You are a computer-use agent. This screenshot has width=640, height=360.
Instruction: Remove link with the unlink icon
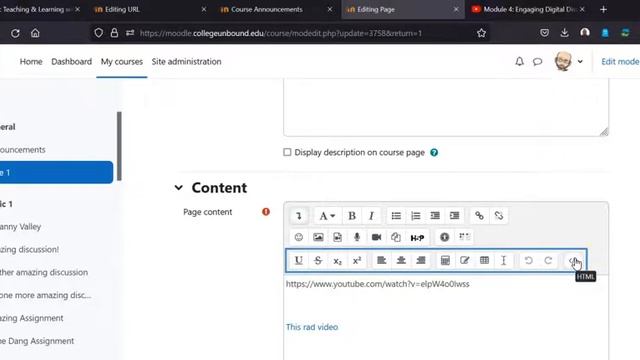(x=499, y=216)
